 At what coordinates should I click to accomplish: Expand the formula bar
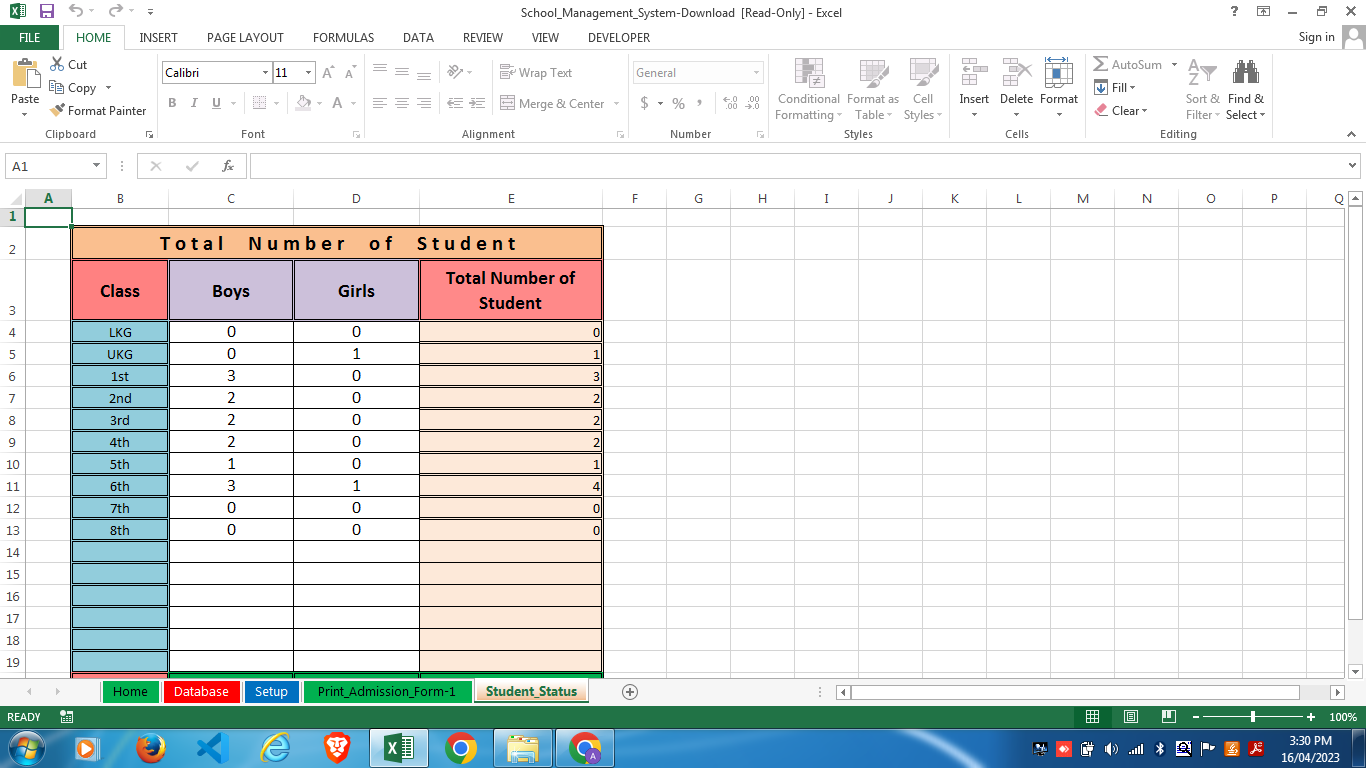pyautogui.click(x=1353, y=166)
